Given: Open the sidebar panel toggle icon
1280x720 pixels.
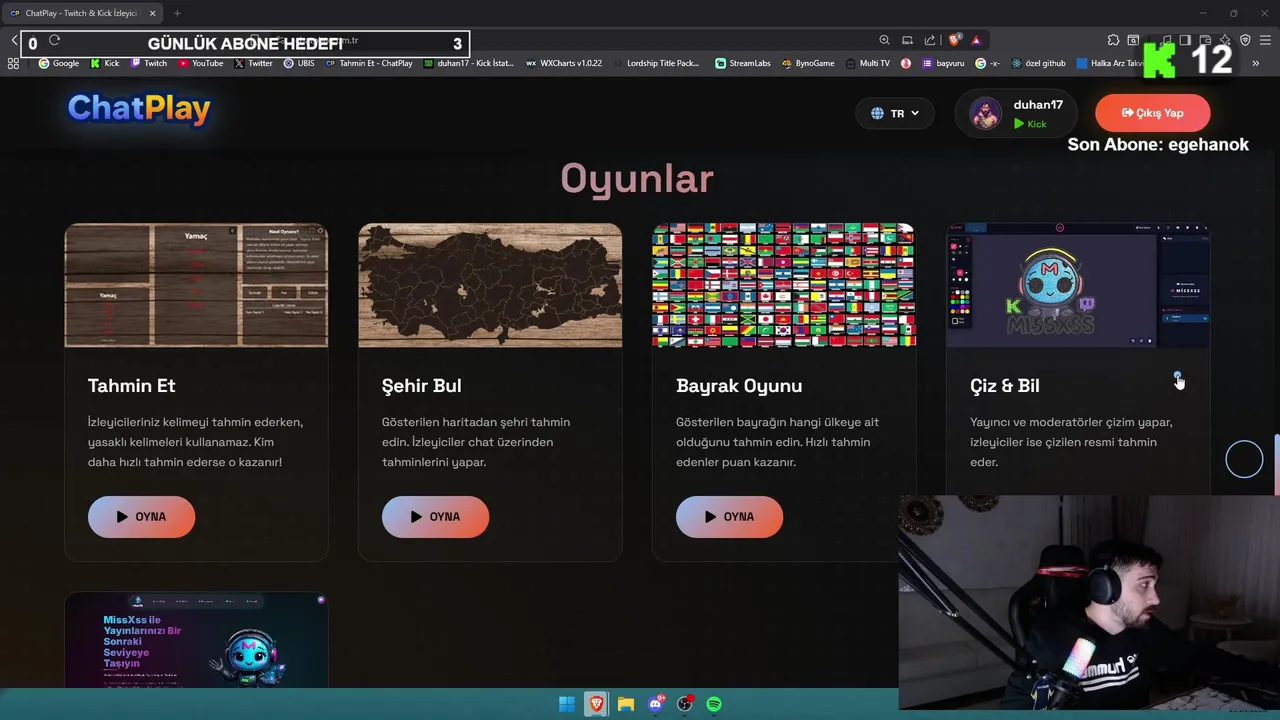Looking at the screenshot, I should pyautogui.click(x=1184, y=40).
